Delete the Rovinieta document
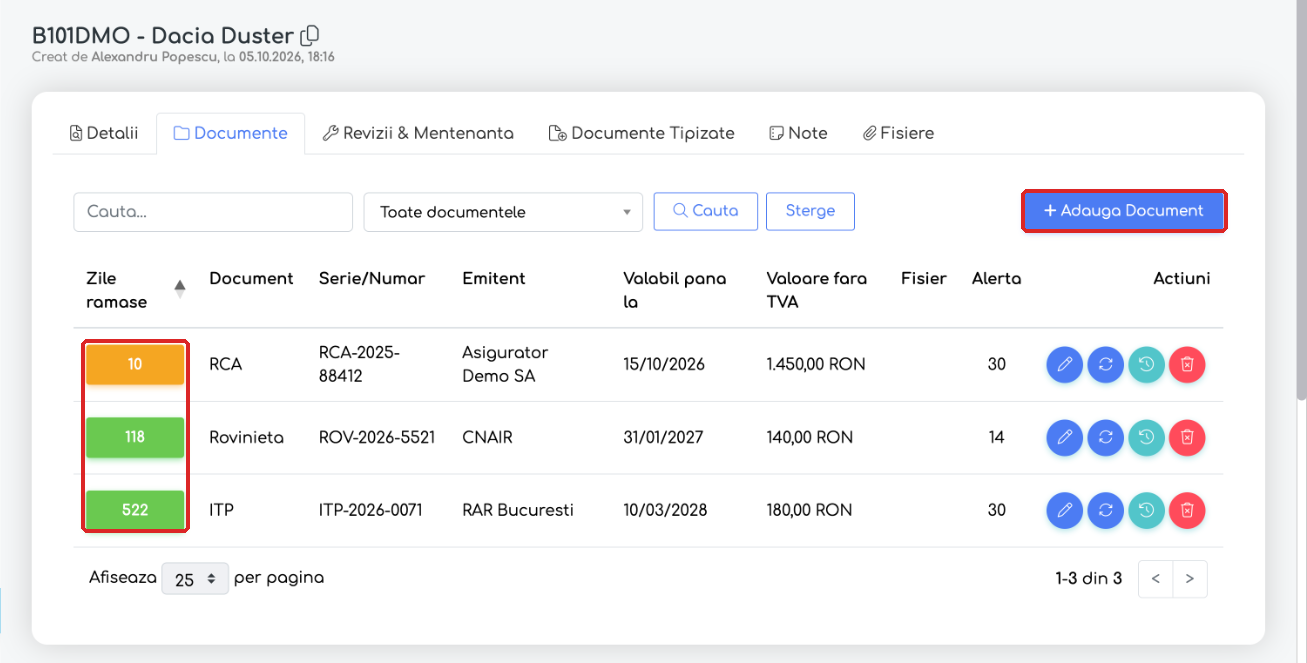This screenshot has width=1307, height=663. [x=1187, y=437]
